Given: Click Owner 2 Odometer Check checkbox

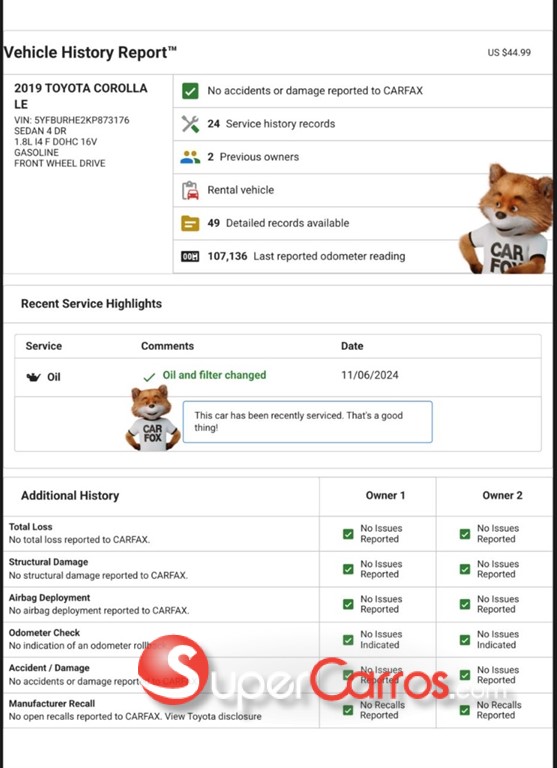Looking at the screenshot, I should point(465,640).
